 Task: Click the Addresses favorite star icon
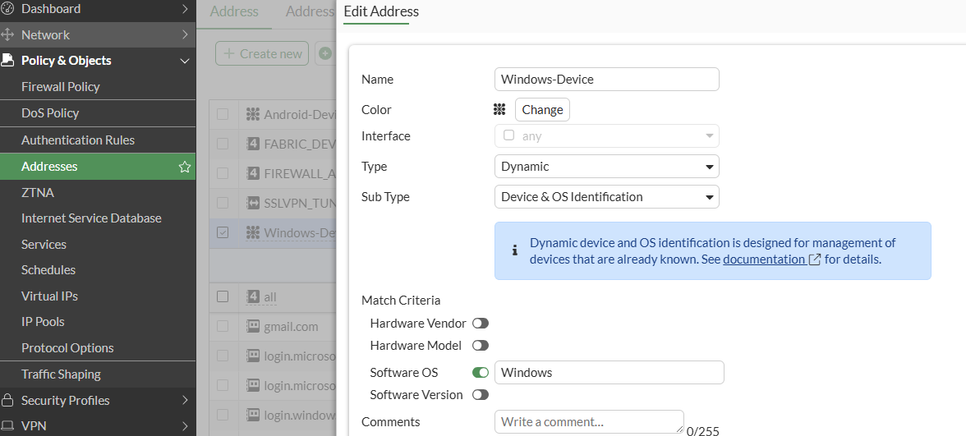click(184, 167)
